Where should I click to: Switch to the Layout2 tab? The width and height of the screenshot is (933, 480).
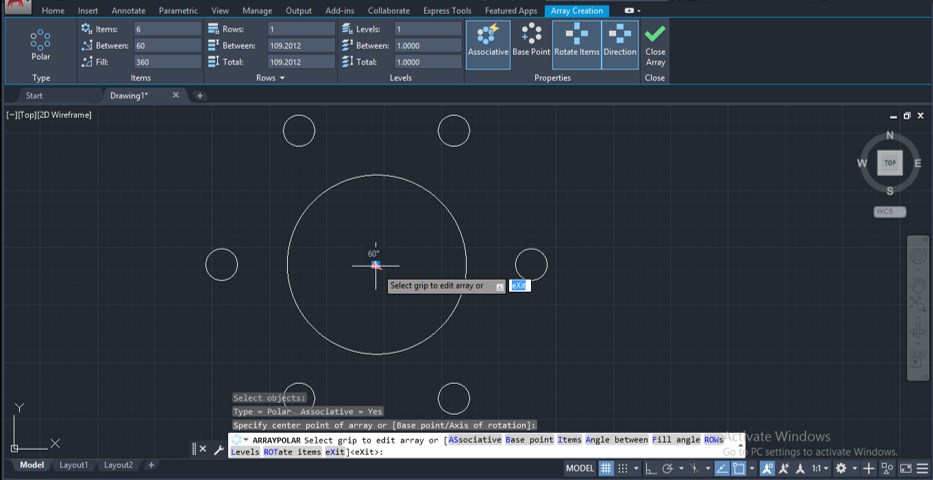118,465
